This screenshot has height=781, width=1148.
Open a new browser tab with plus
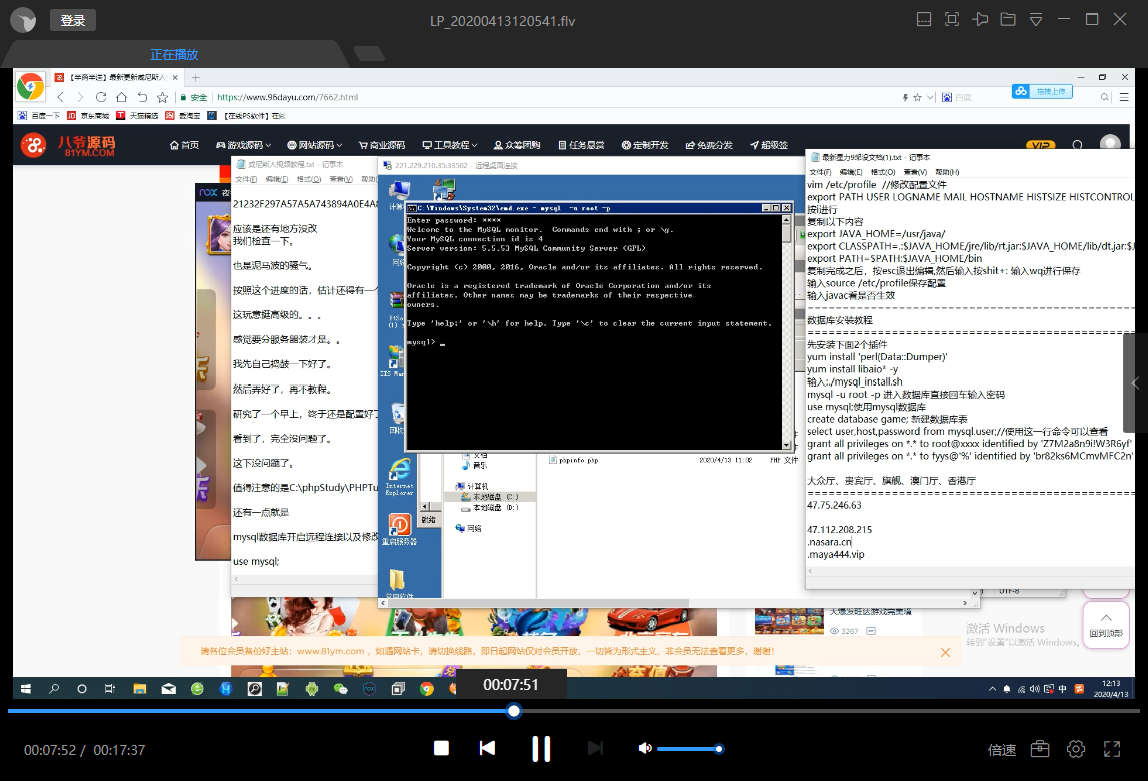click(195, 78)
